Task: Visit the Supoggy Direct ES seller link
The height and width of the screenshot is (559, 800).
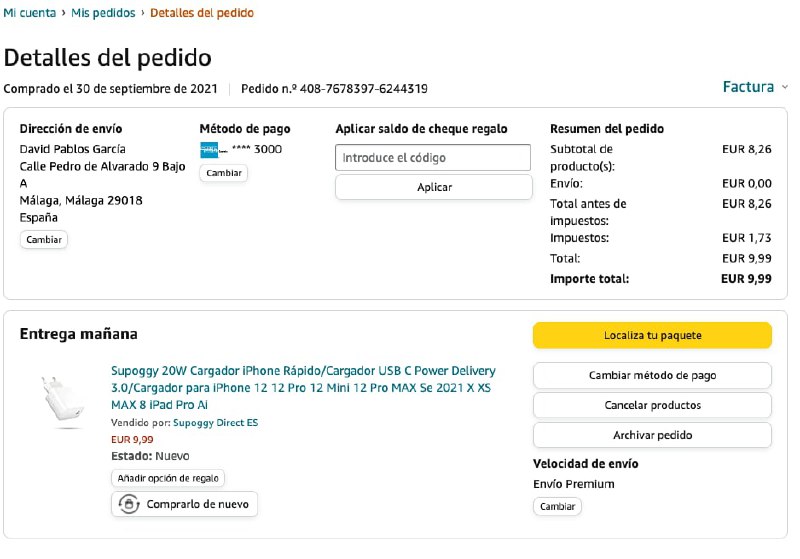Action: pyautogui.click(x=215, y=423)
